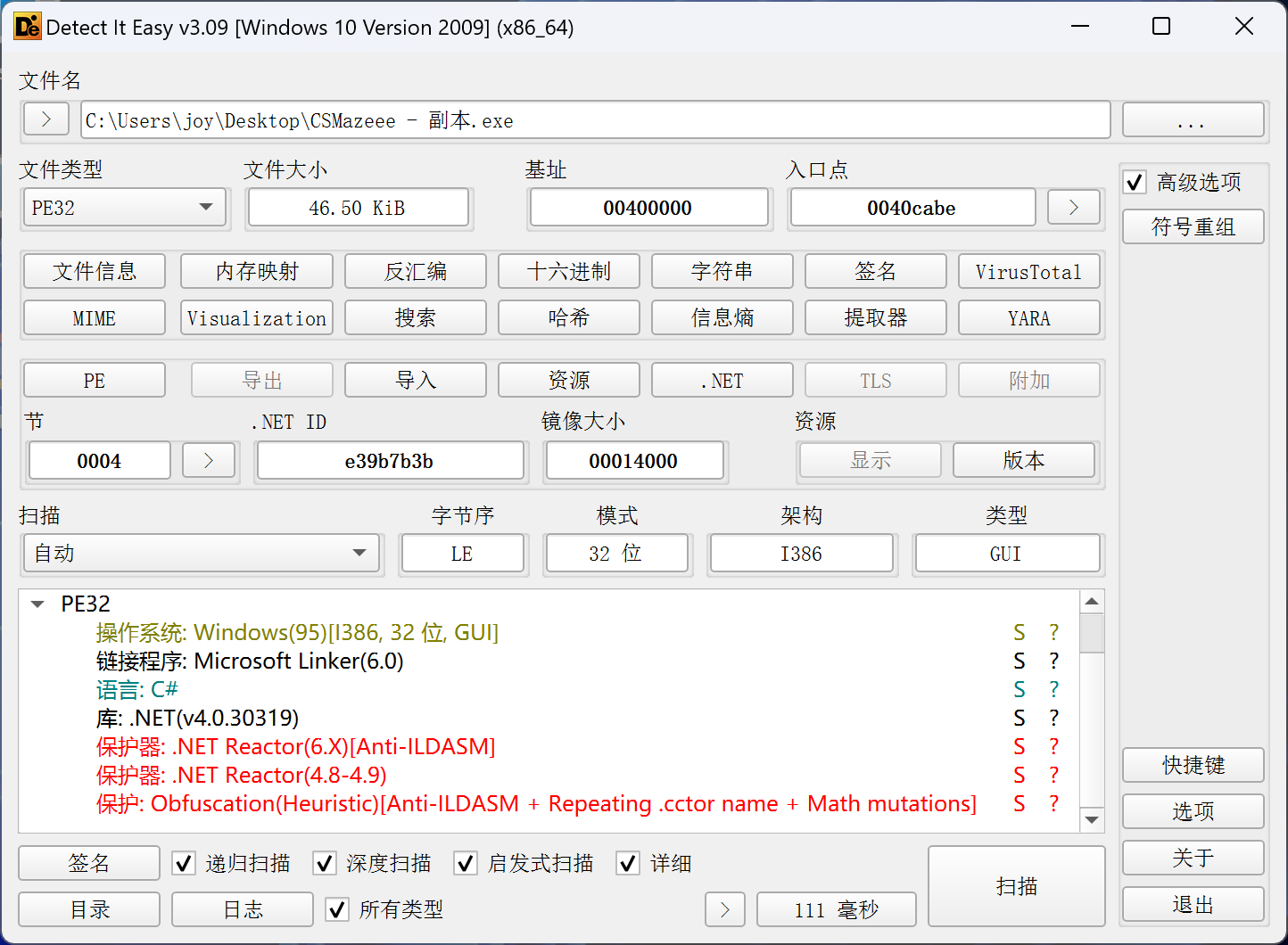Image resolution: width=1288 pixels, height=945 pixels.
Task: Click ? marker on Obfuscation(Heuristic) row
Action: (1054, 803)
